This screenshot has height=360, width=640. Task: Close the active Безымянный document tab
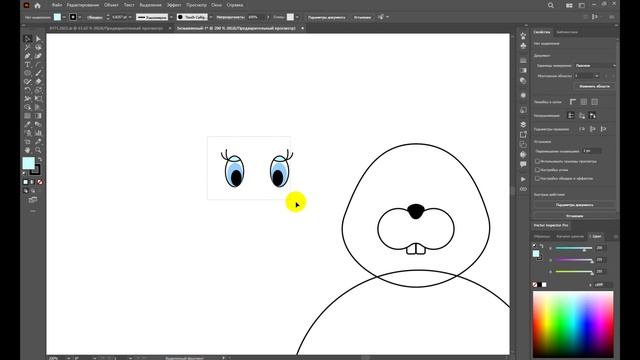pyautogui.click(x=302, y=28)
